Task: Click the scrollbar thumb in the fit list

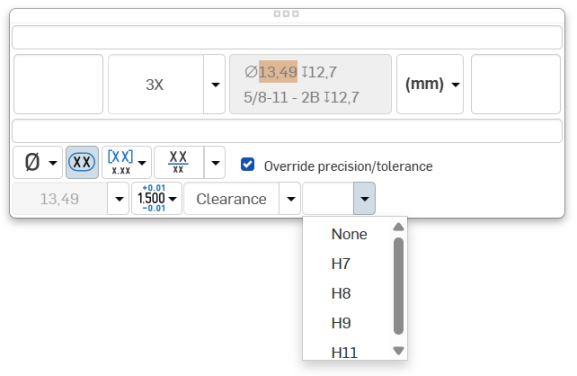Action: pyautogui.click(x=399, y=286)
